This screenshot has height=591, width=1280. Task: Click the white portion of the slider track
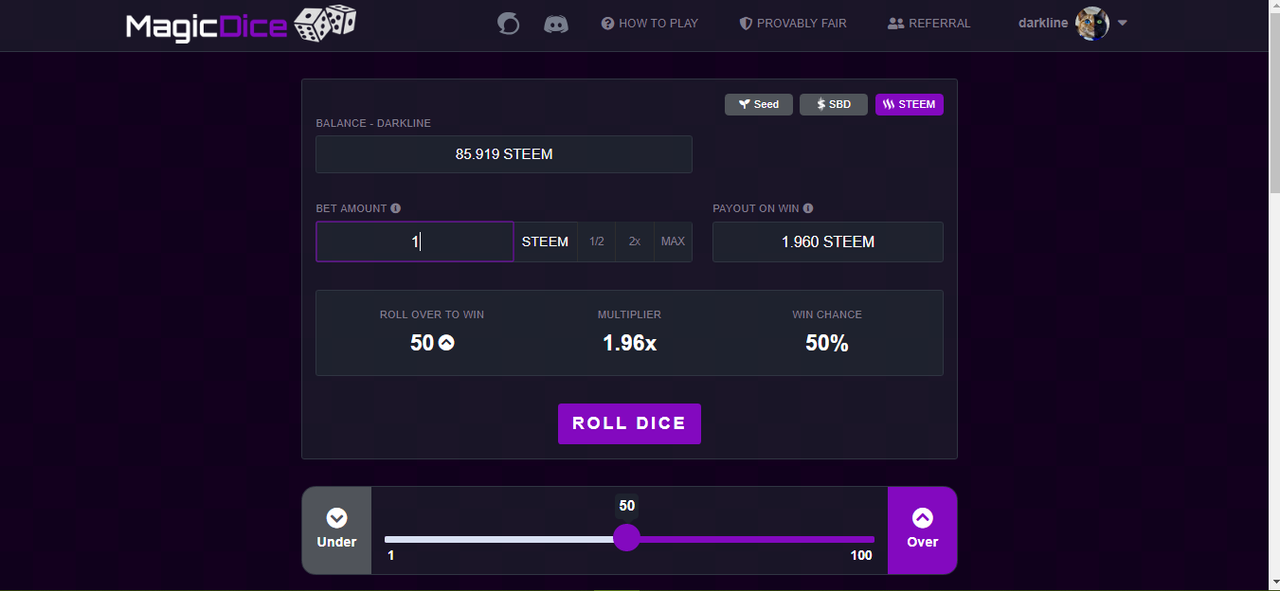pyautogui.click(x=500, y=539)
